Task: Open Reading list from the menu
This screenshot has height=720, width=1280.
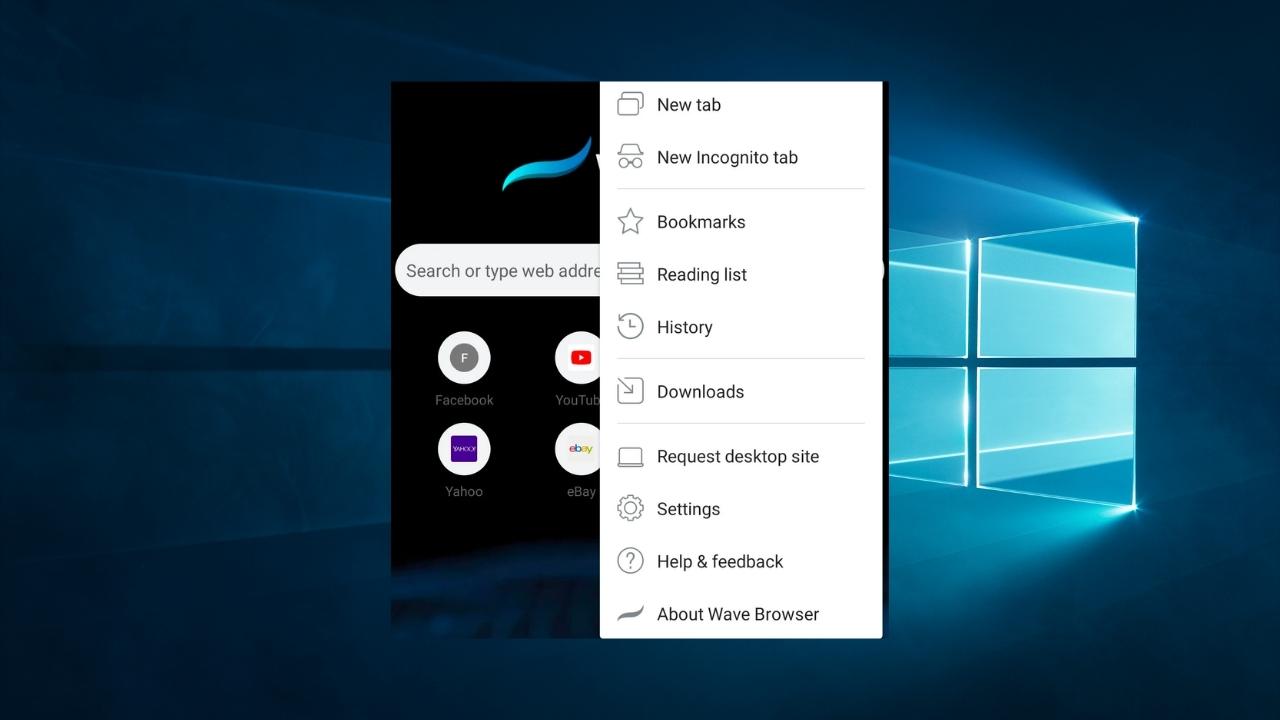Action: (x=741, y=274)
